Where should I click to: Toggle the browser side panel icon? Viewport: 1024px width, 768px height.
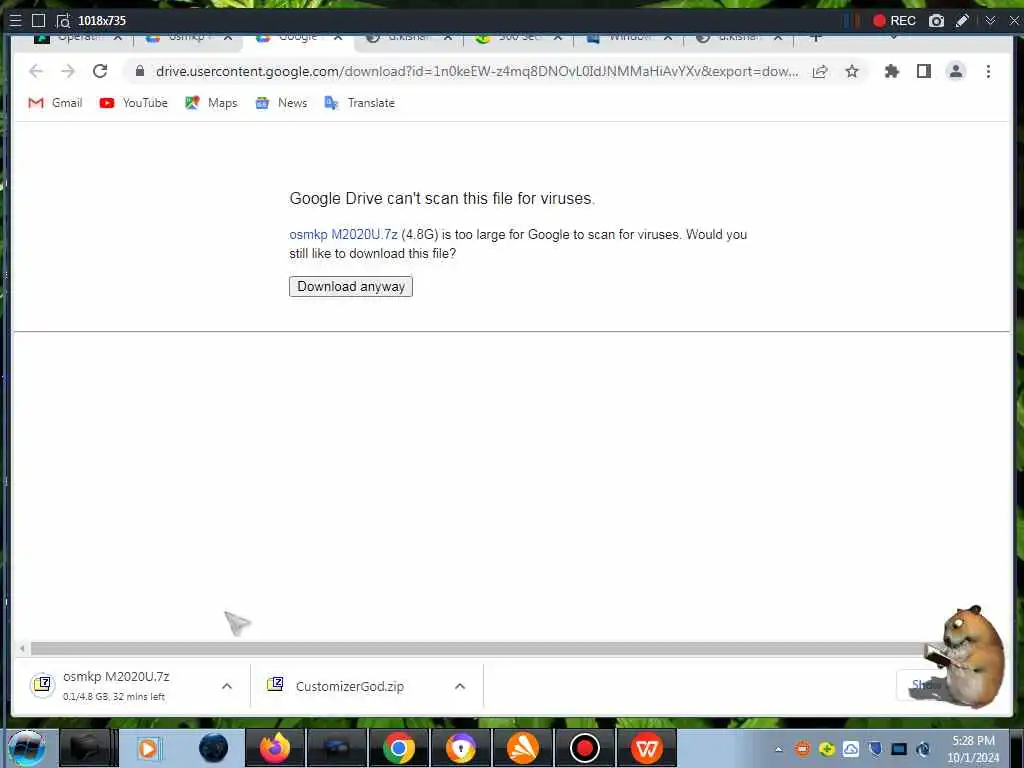pos(923,71)
